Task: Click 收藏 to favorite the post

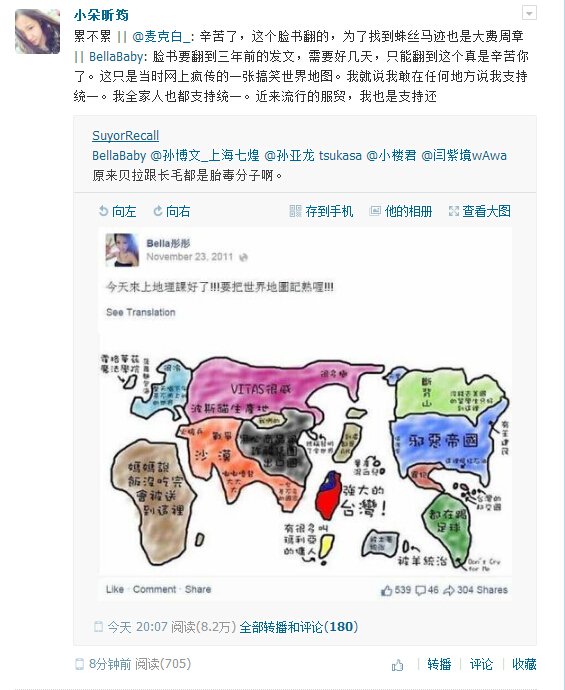Action: coord(524,664)
